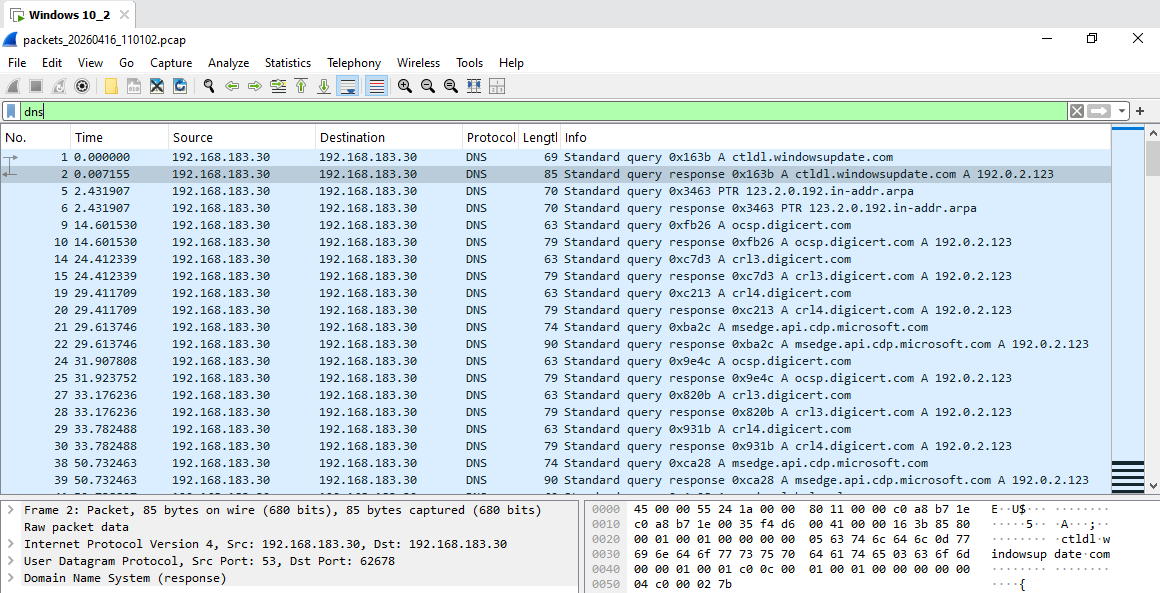Image resolution: width=1160 pixels, height=593 pixels.
Task: Open the Help menu
Action: [511, 63]
